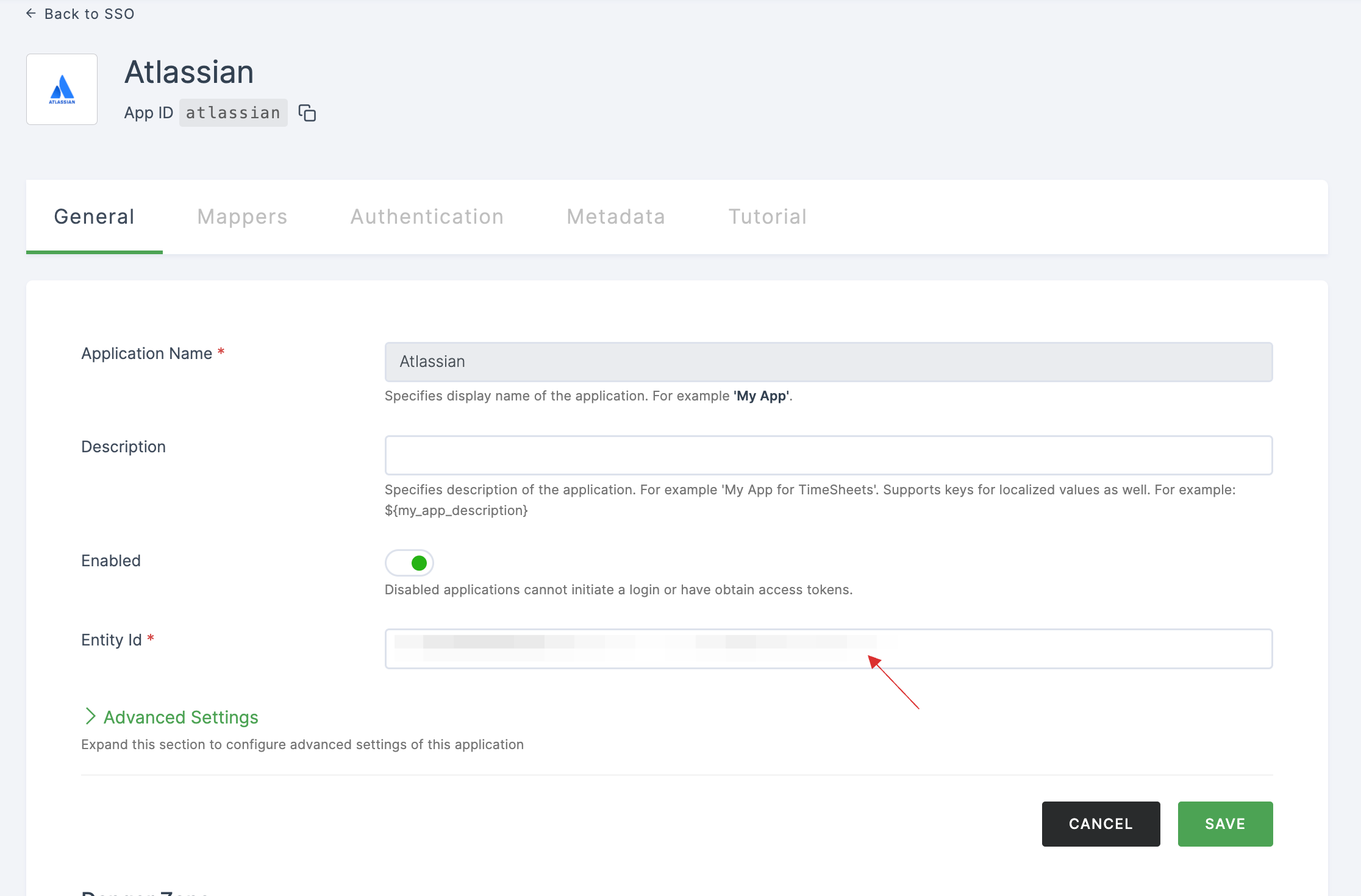Click the Entity Id input field

pyautogui.click(x=829, y=649)
